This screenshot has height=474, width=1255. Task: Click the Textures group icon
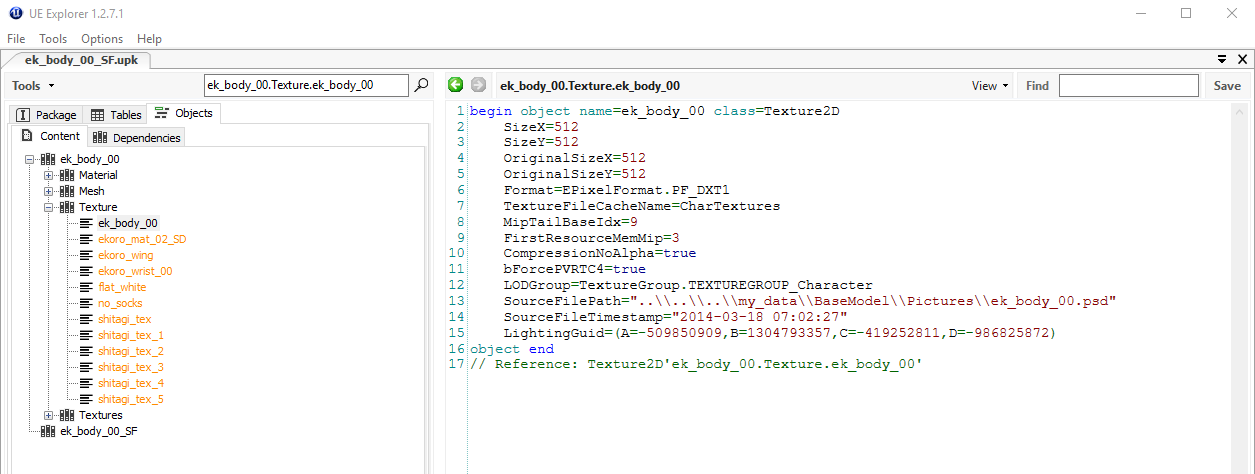pos(67,415)
